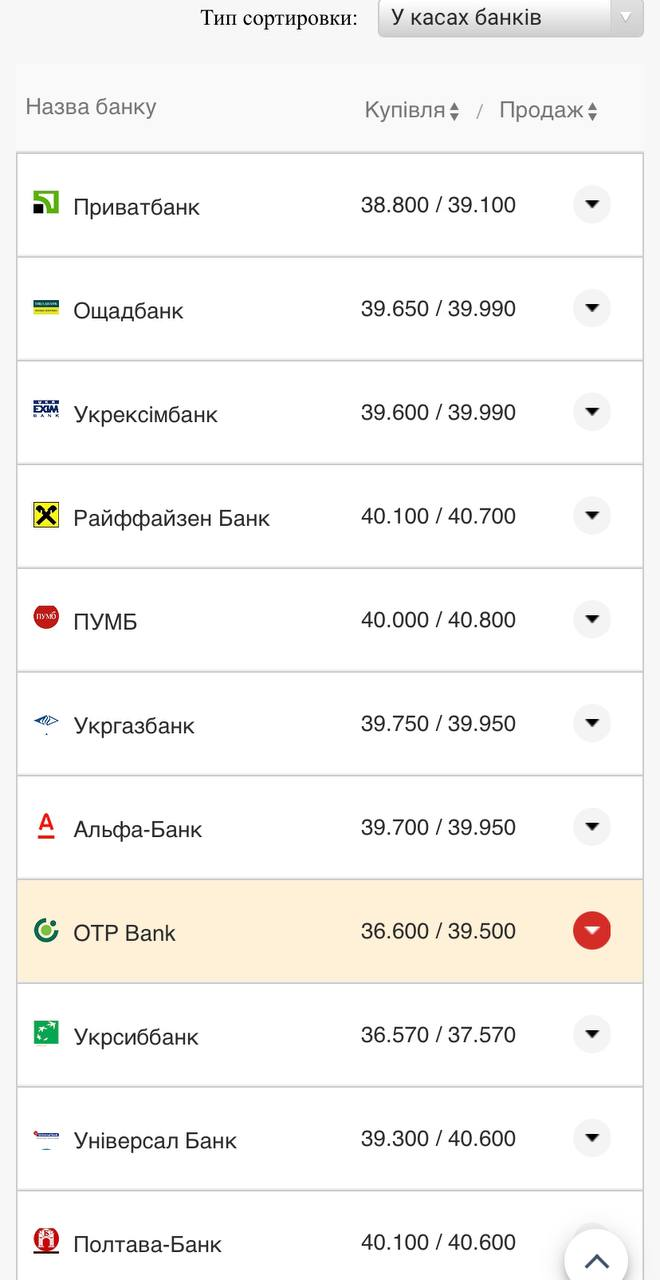Select the Назва банку column header
Screen dimensions: 660x1280
[90, 105]
